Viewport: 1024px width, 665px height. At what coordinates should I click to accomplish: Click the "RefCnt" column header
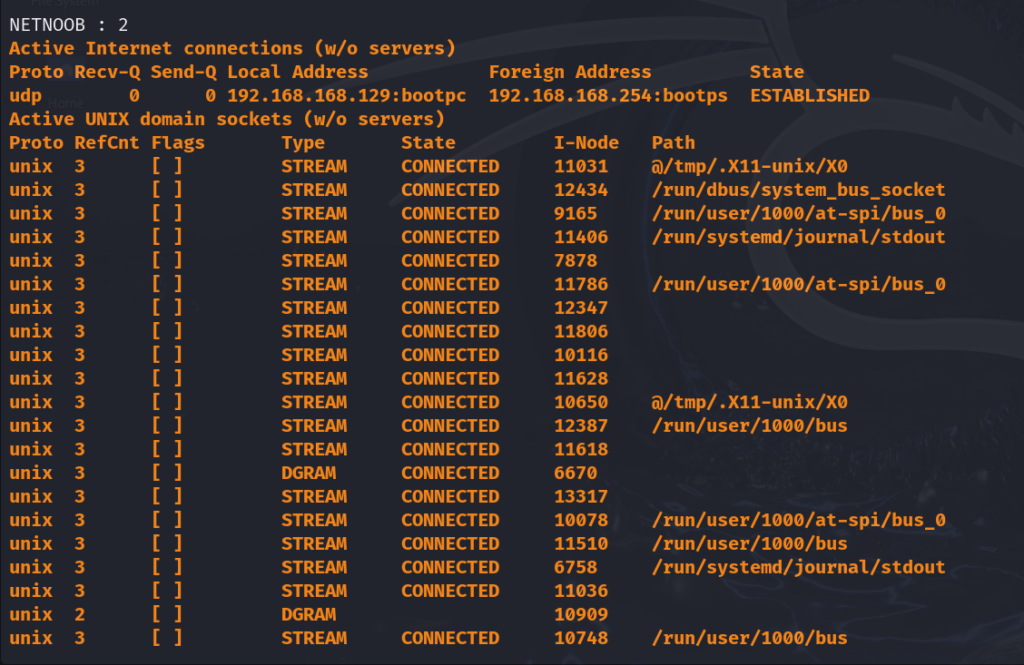pos(107,143)
